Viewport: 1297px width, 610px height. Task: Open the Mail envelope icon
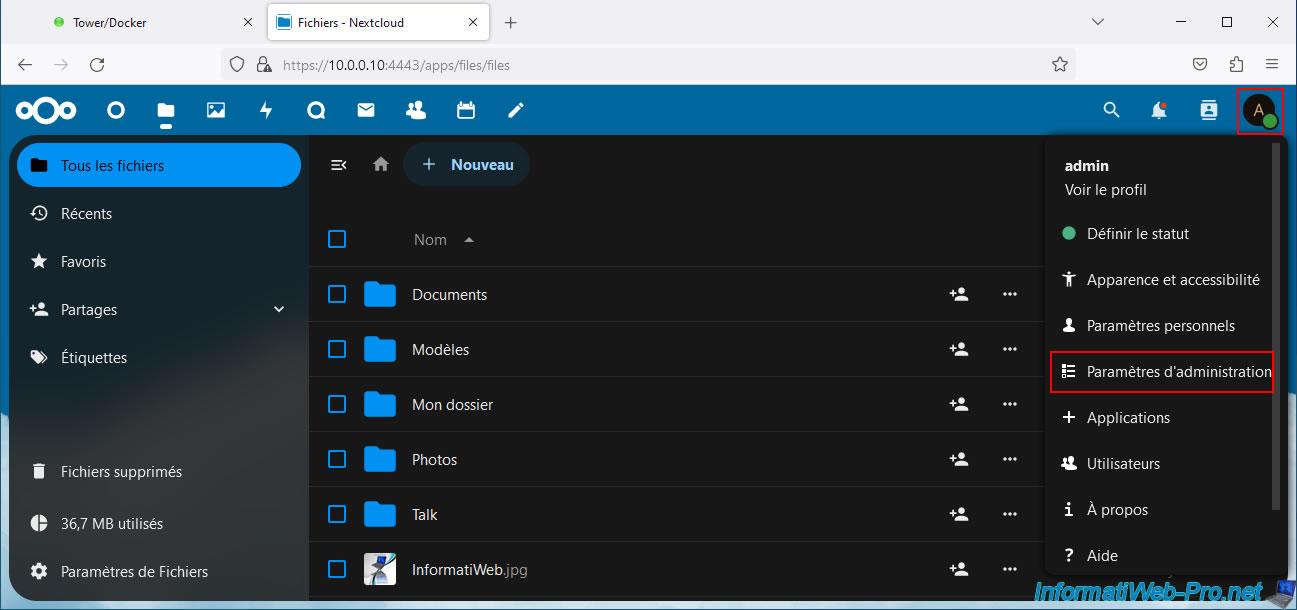point(366,111)
